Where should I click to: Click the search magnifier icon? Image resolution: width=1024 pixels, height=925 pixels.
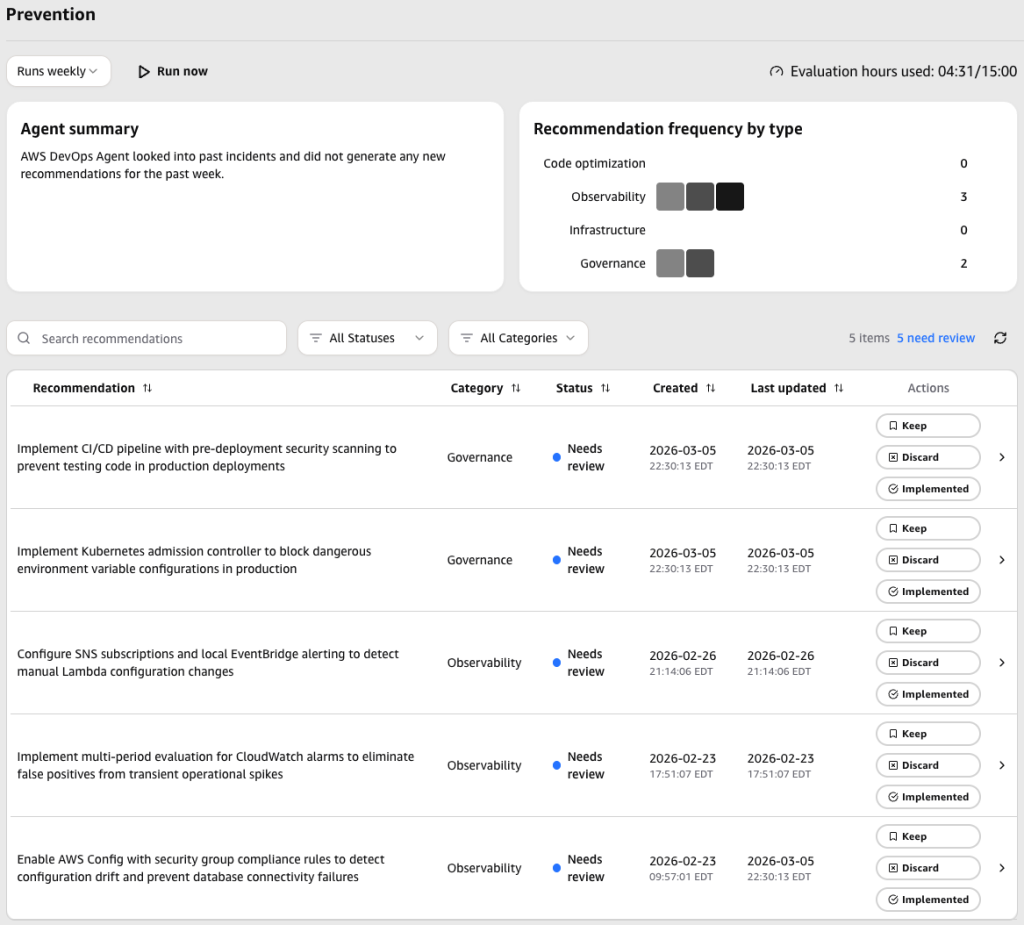click(24, 338)
